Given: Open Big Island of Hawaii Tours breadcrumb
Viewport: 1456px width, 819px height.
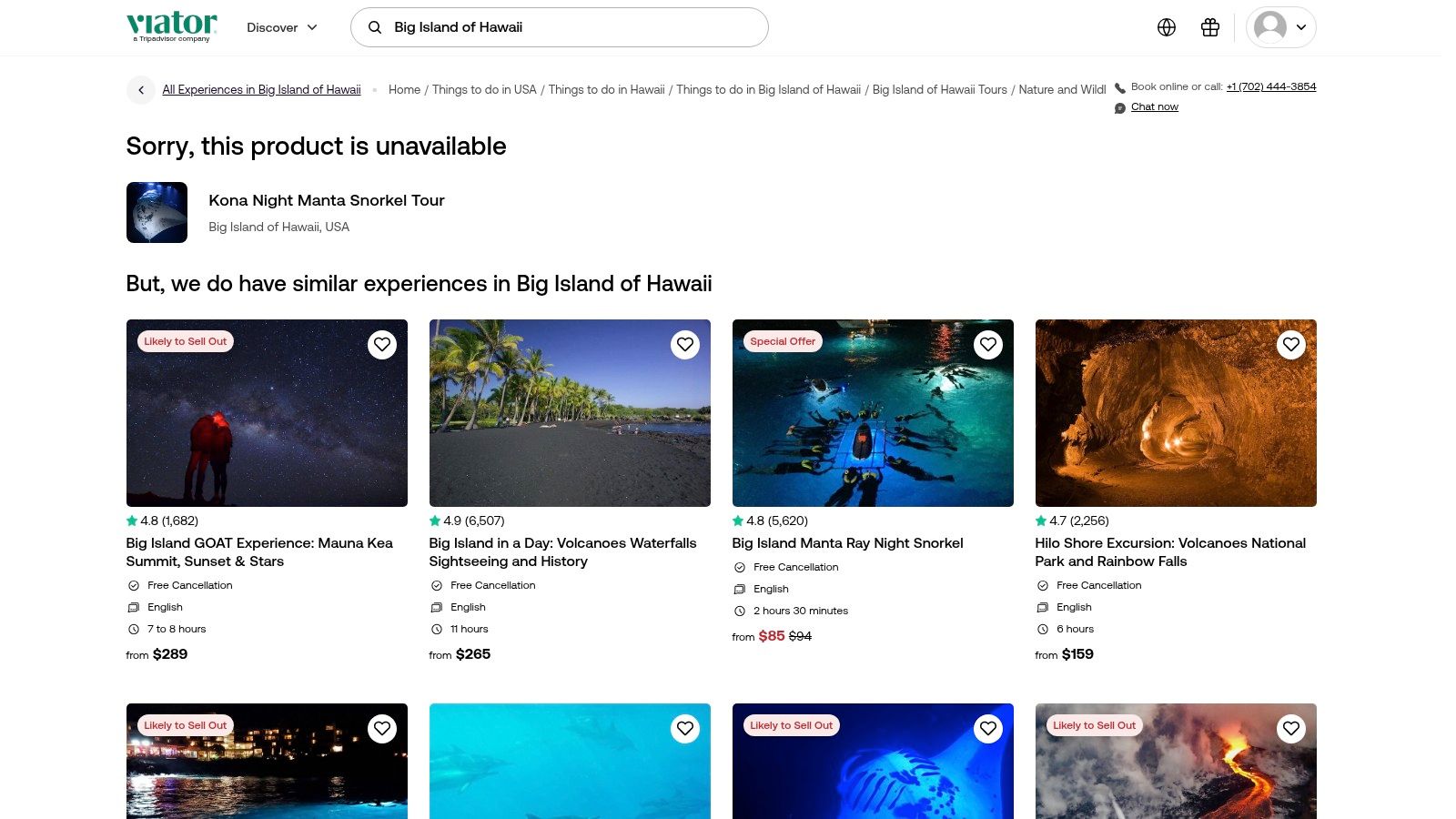Looking at the screenshot, I should point(940,90).
